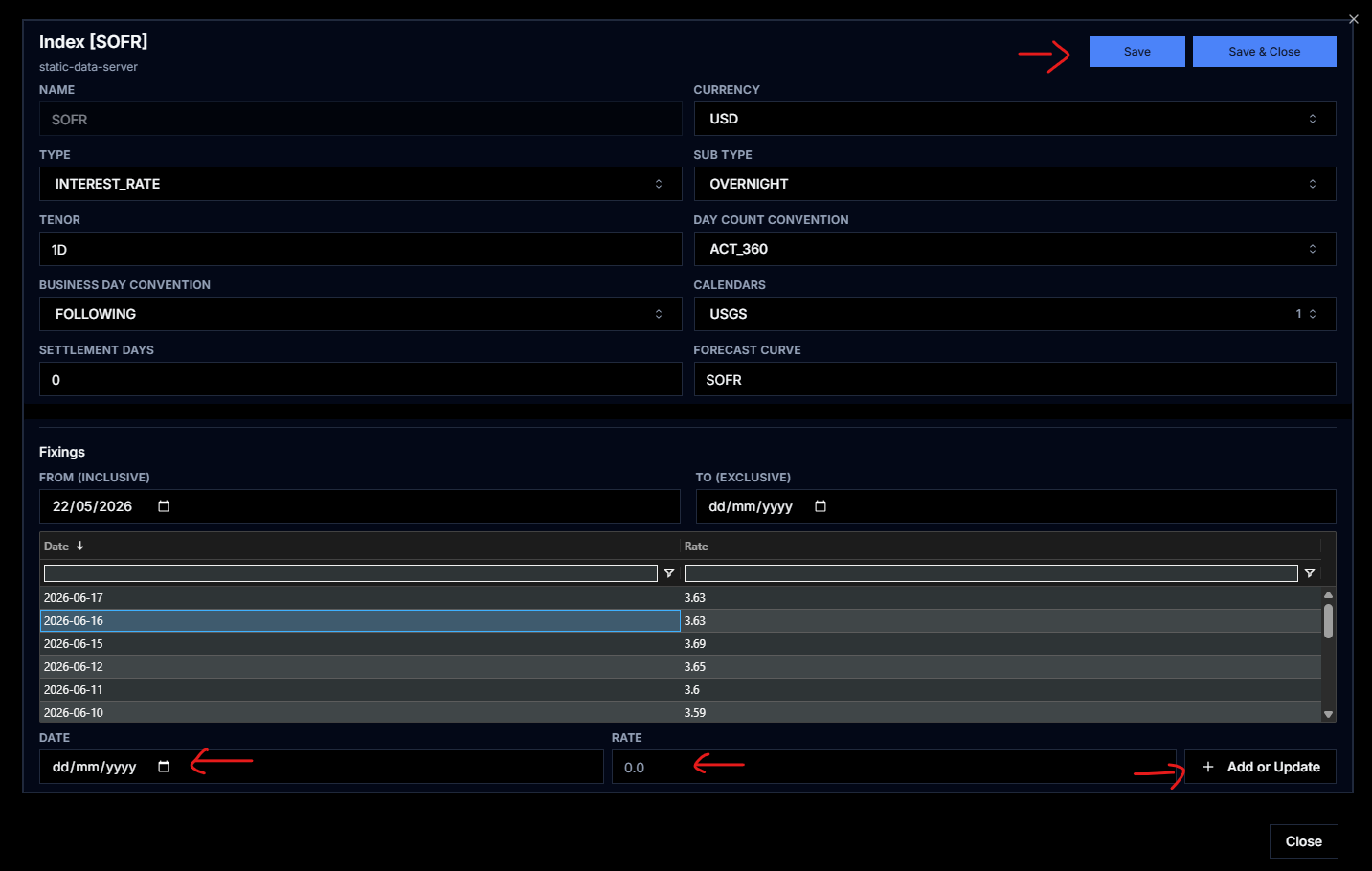The width and height of the screenshot is (1372, 871).
Task: Click the Tenor field showing 1D
Action: [x=360, y=249]
